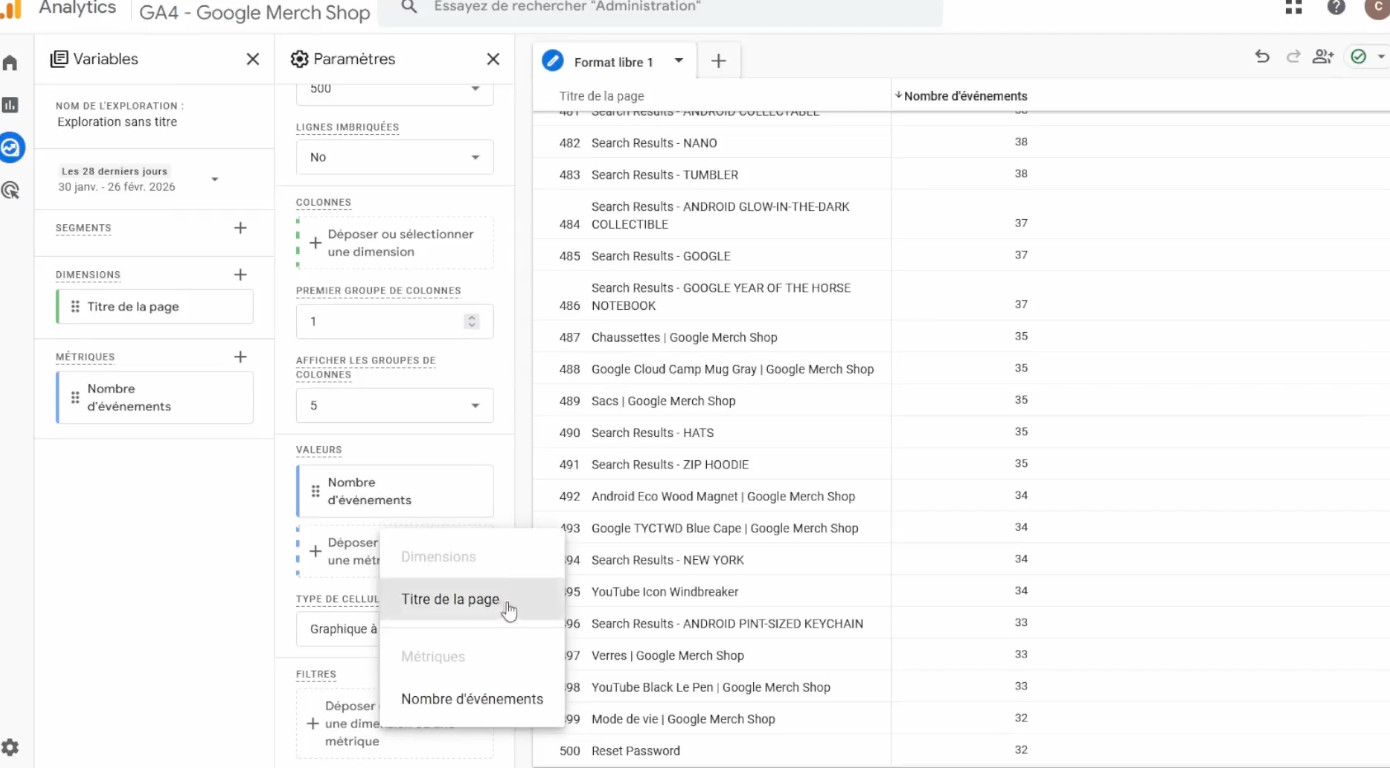
Task: Click the redo arrow icon
Action: 1293,57
